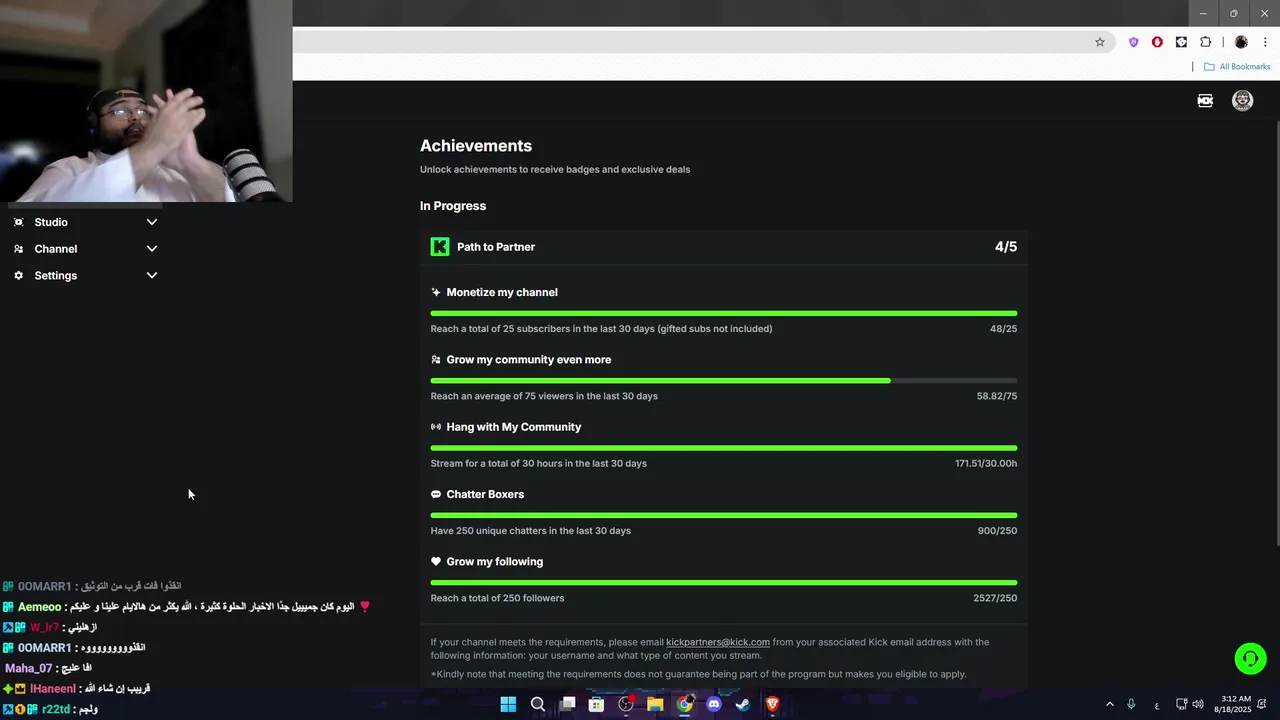Open the Chrome profile avatar
The width and height of the screenshot is (1280, 720).
[x=1241, y=42]
